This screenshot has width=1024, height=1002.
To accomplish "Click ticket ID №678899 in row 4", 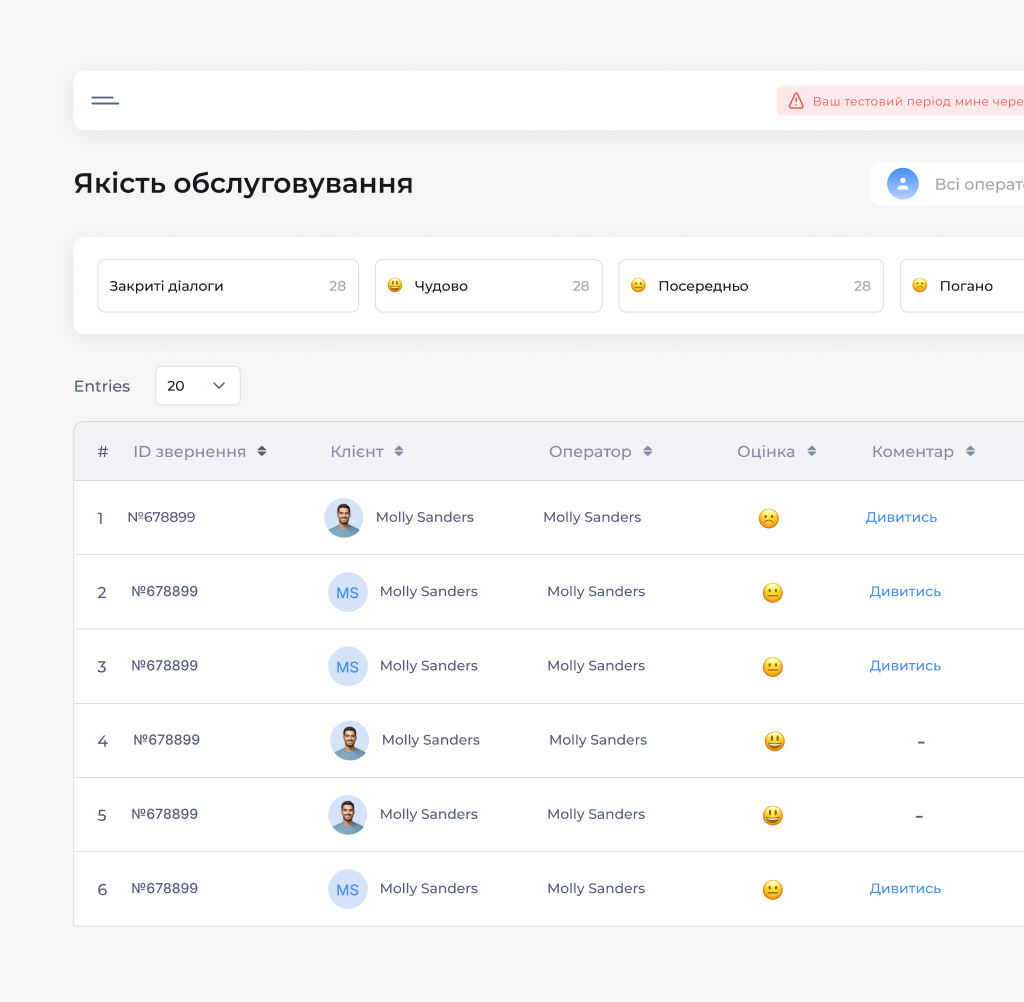I will [x=167, y=740].
